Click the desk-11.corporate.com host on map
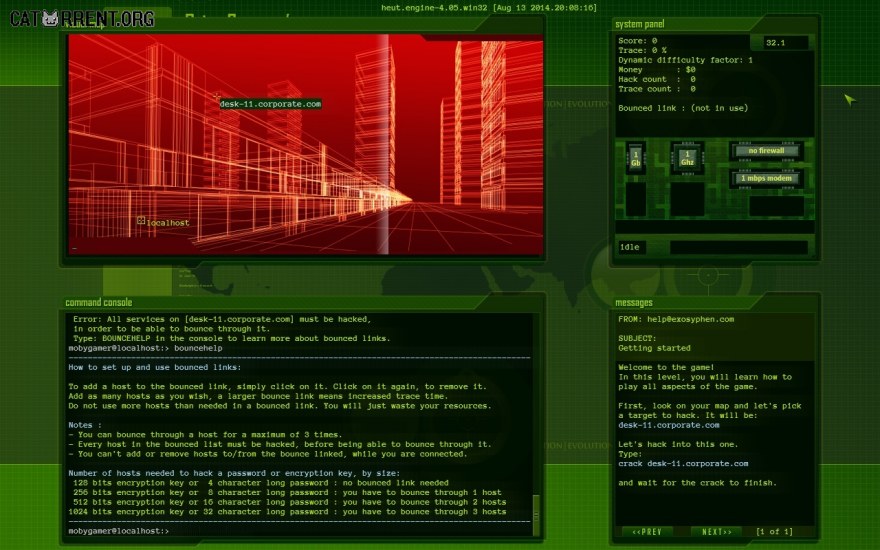The image size is (880, 550). click(x=270, y=104)
